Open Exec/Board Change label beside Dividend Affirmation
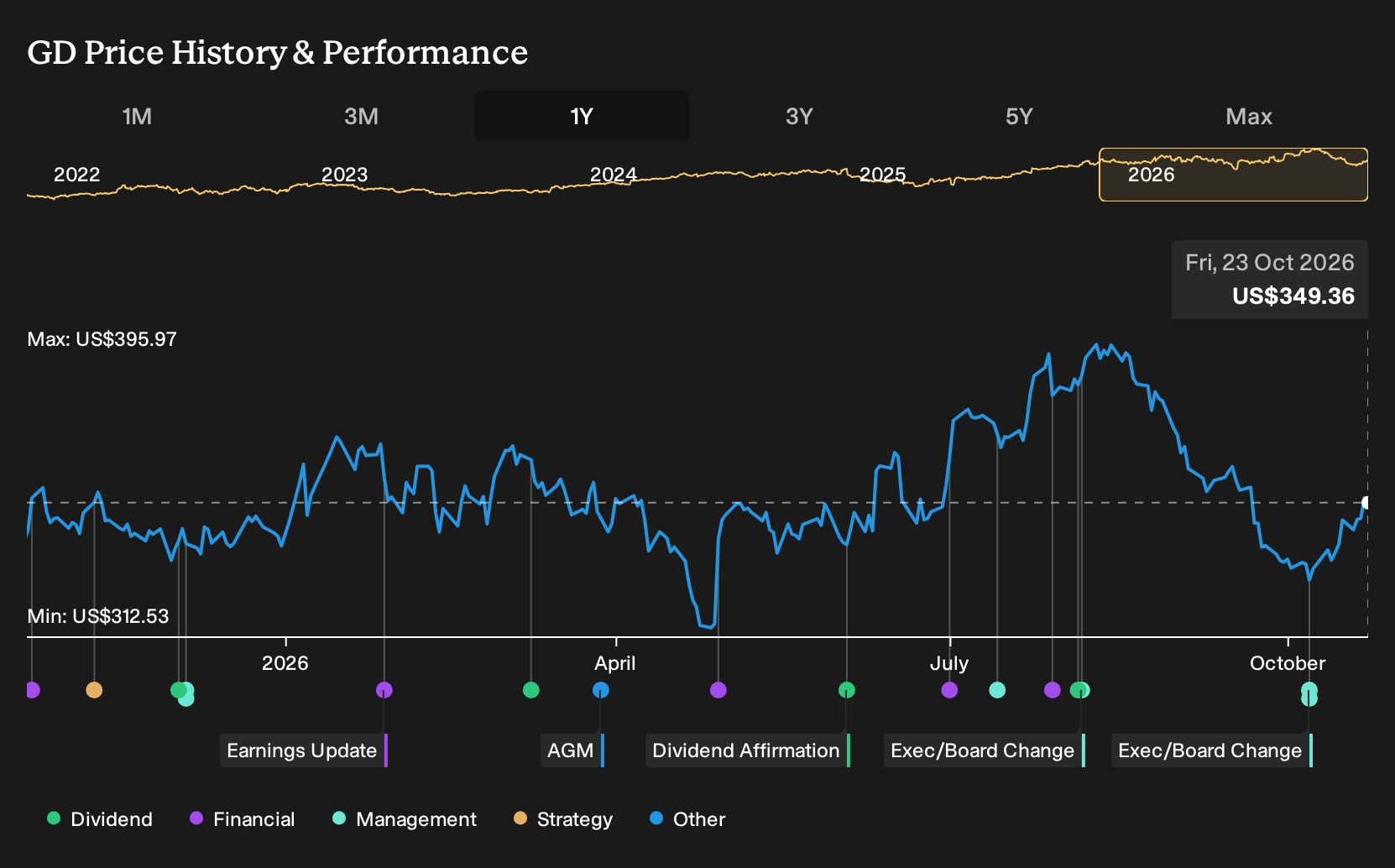The width and height of the screenshot is (1395, 868). pyautogui.click(x=984, y=750)
